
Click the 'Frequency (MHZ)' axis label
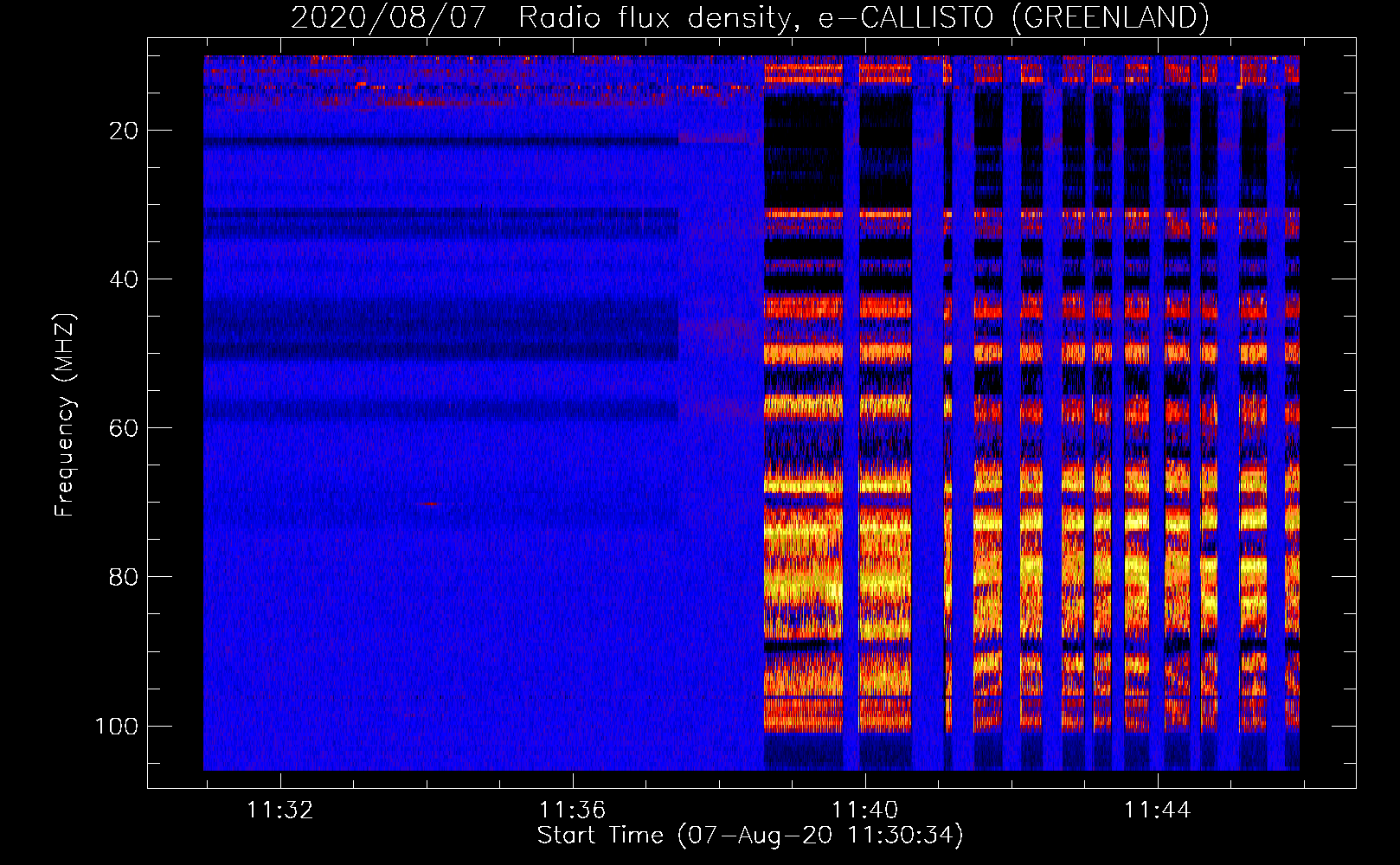tap(65, 414)
